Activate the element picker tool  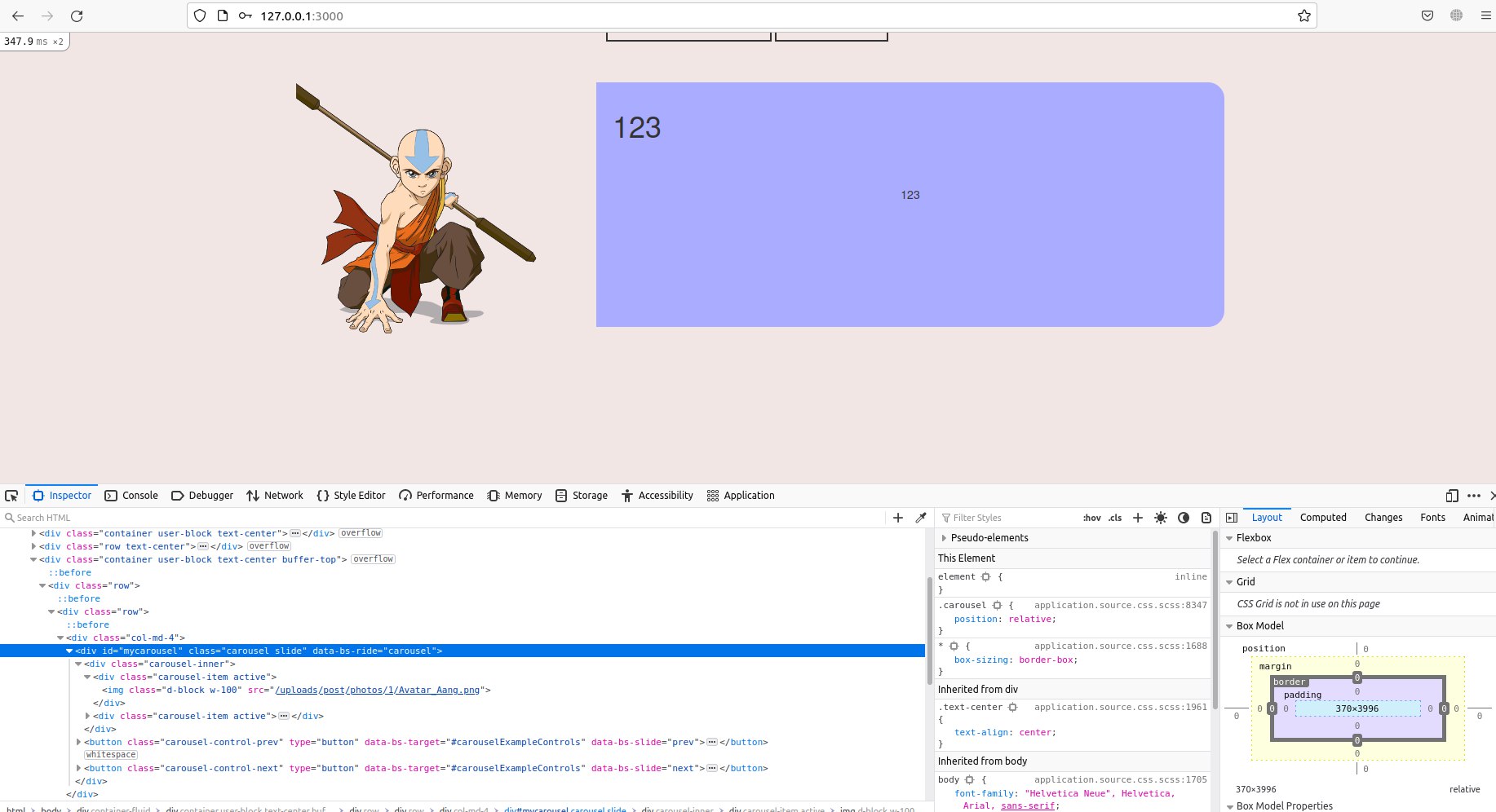[11, 496]
